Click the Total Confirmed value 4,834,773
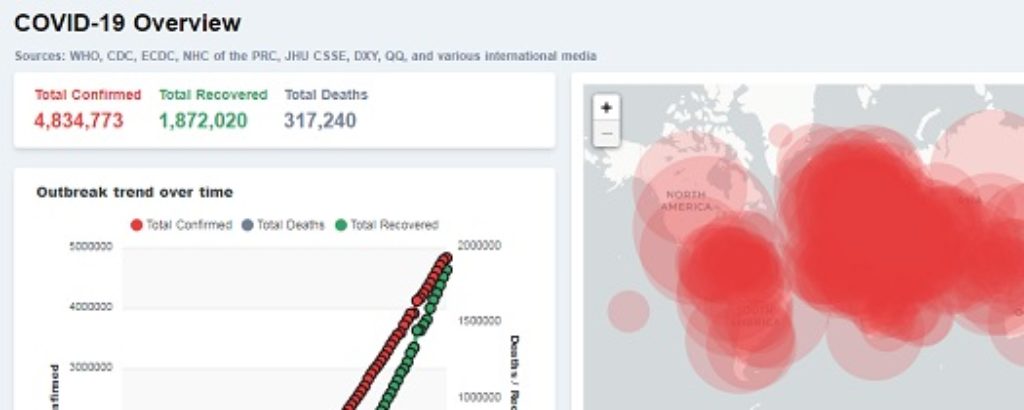 [78, 121]
